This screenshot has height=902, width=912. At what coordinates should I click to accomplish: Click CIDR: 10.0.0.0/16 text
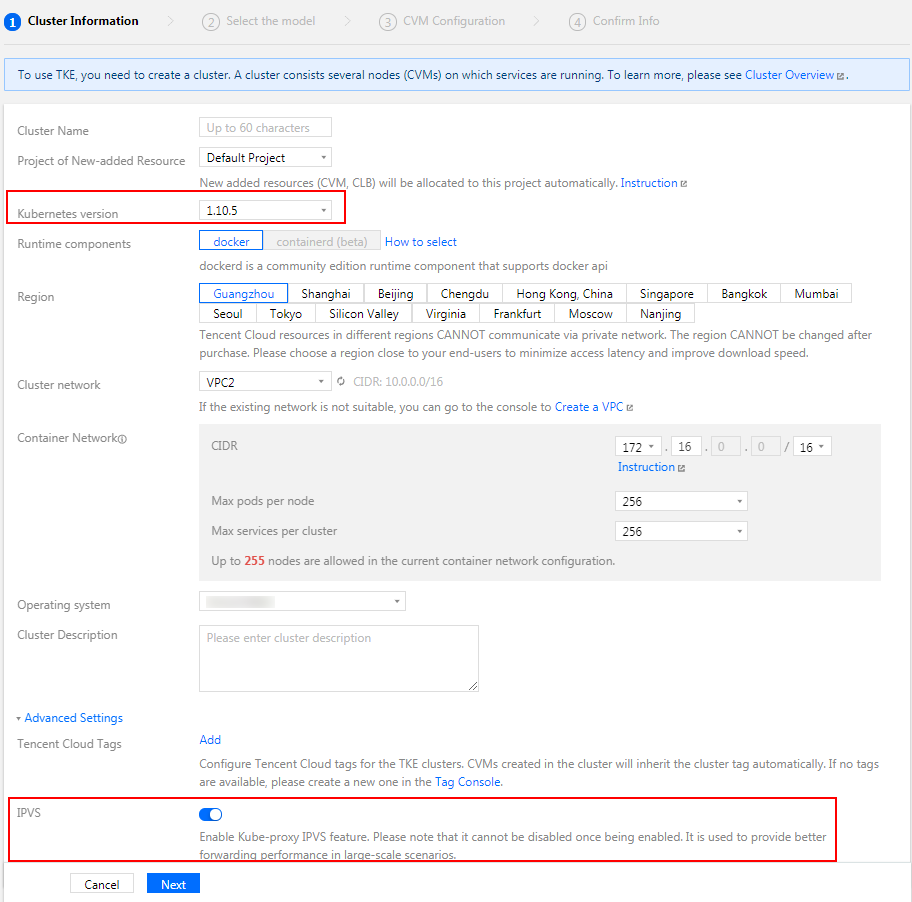click(x=398, y=382)
